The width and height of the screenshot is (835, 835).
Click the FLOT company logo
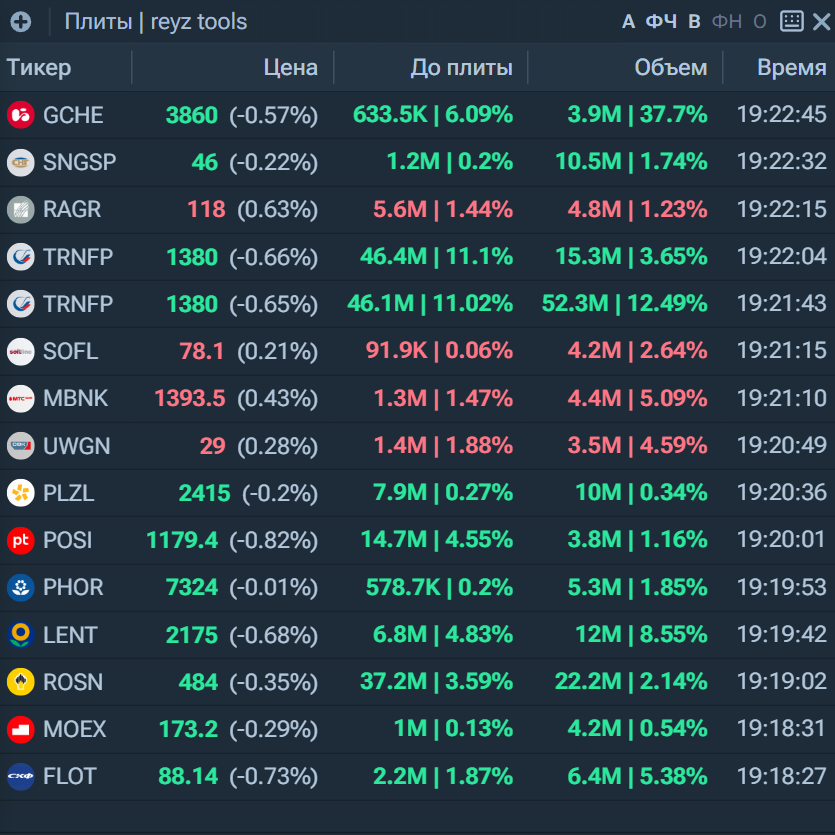(21, 776)
